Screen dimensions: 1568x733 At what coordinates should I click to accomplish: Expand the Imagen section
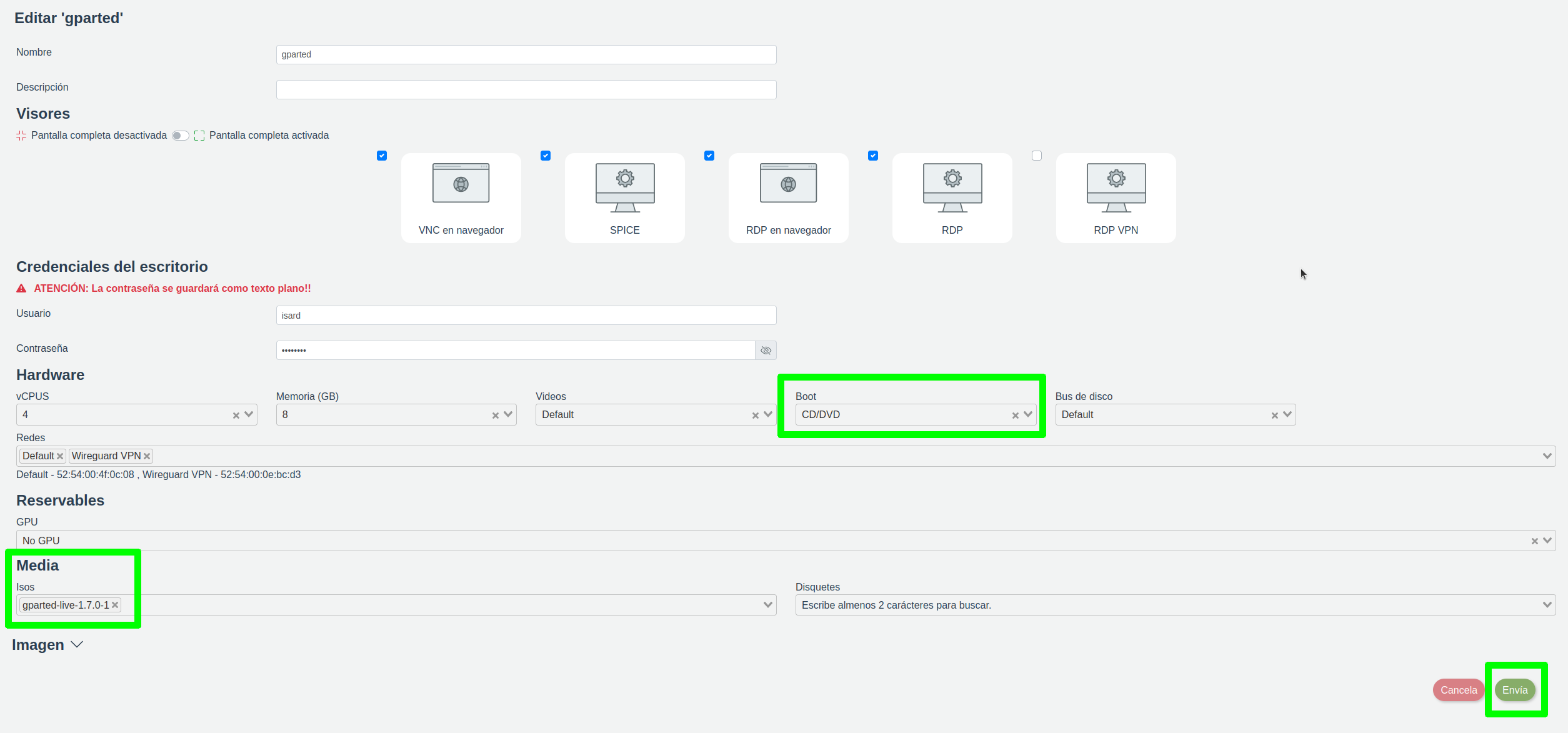(x=77, y=644)
